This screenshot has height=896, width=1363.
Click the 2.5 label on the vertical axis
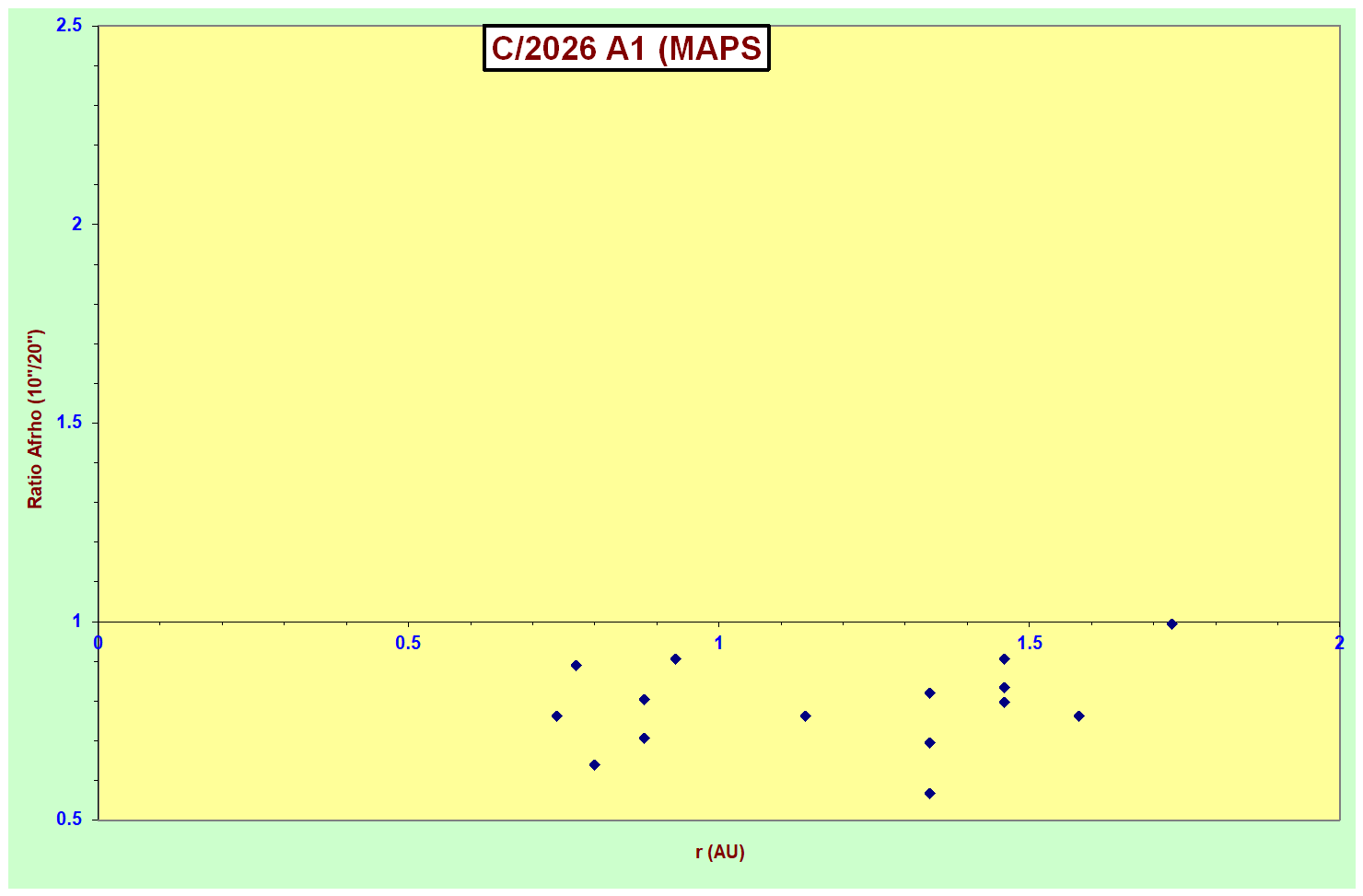point(69,26)
